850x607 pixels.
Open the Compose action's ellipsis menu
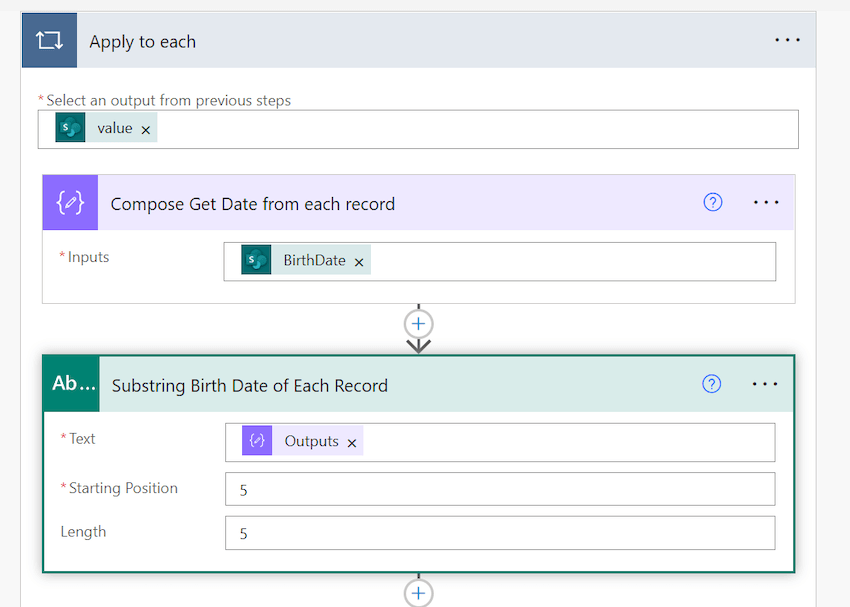tap(766, 202)
